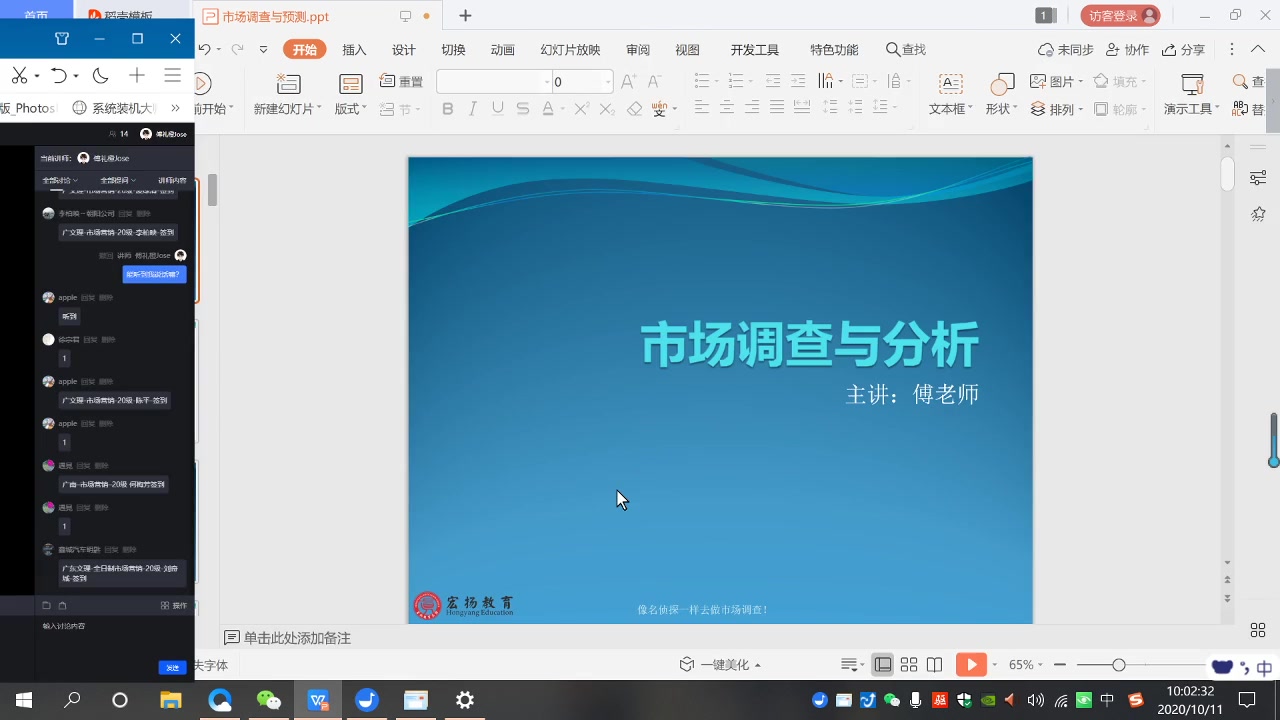Screen dimensions: 1280x720
Task: Open the recipient dropdown in the chat panel
Action: coord(60,180)
